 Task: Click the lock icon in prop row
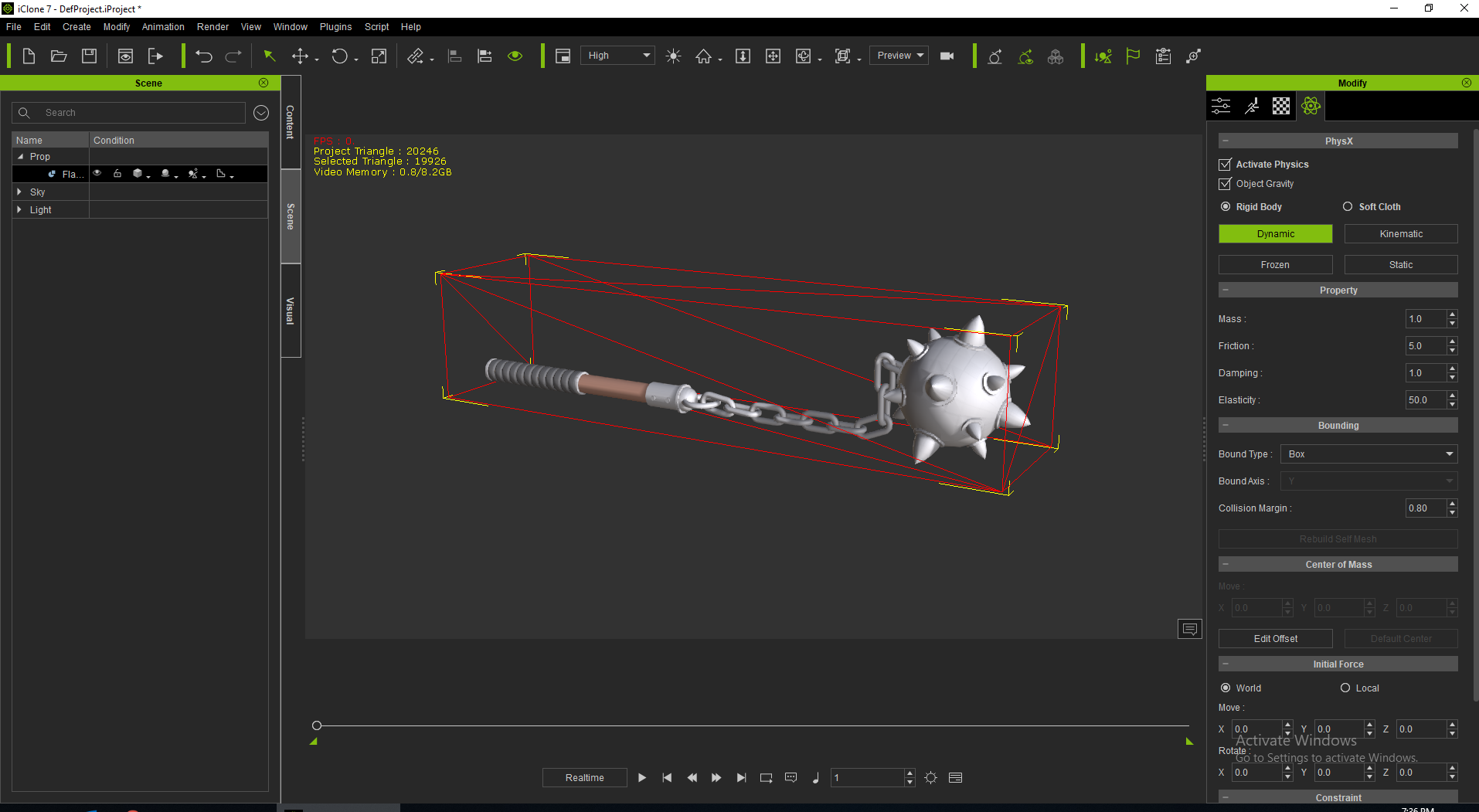(x=117, y=174)
